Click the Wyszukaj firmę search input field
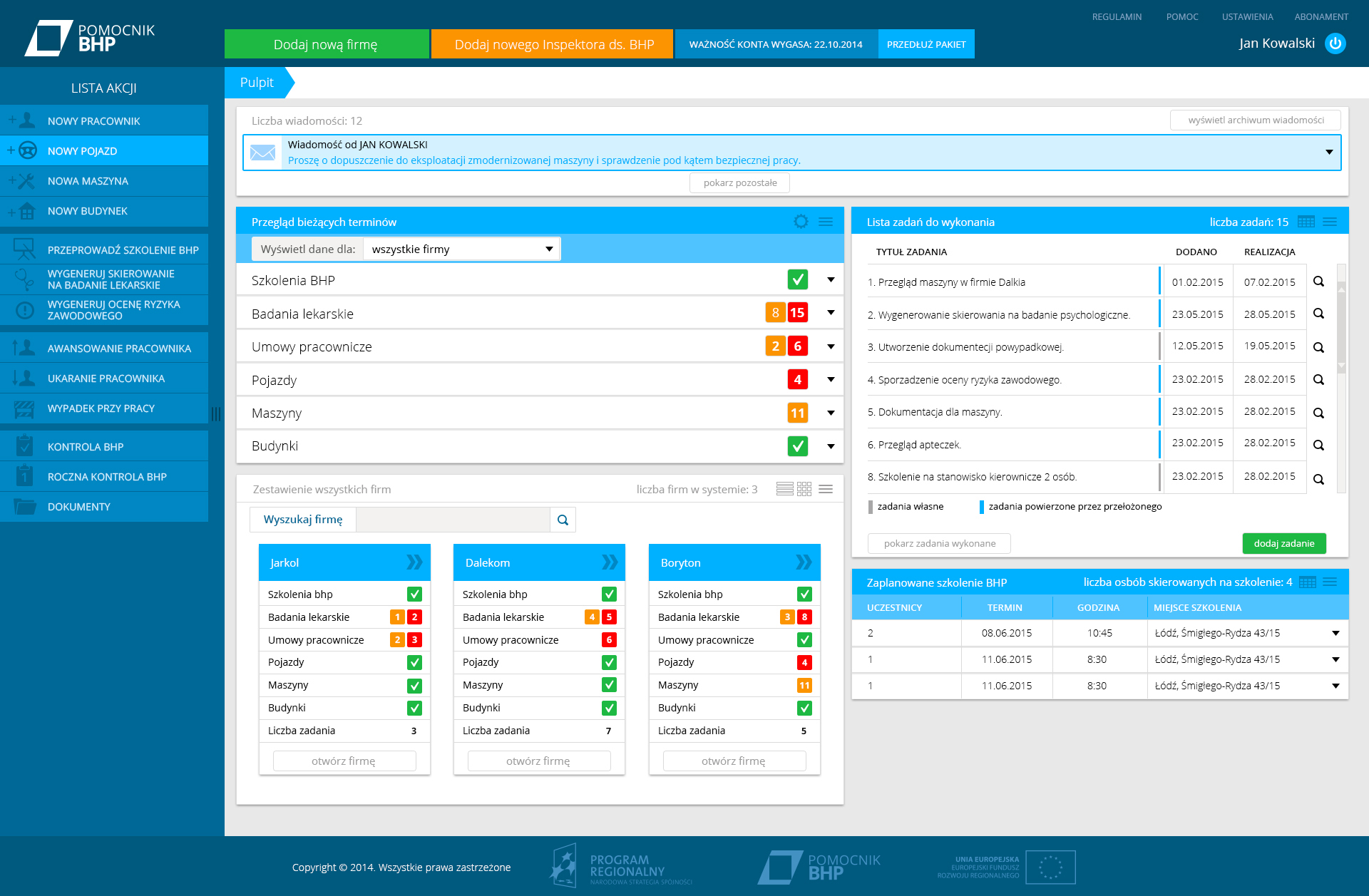 coord(453,520)
